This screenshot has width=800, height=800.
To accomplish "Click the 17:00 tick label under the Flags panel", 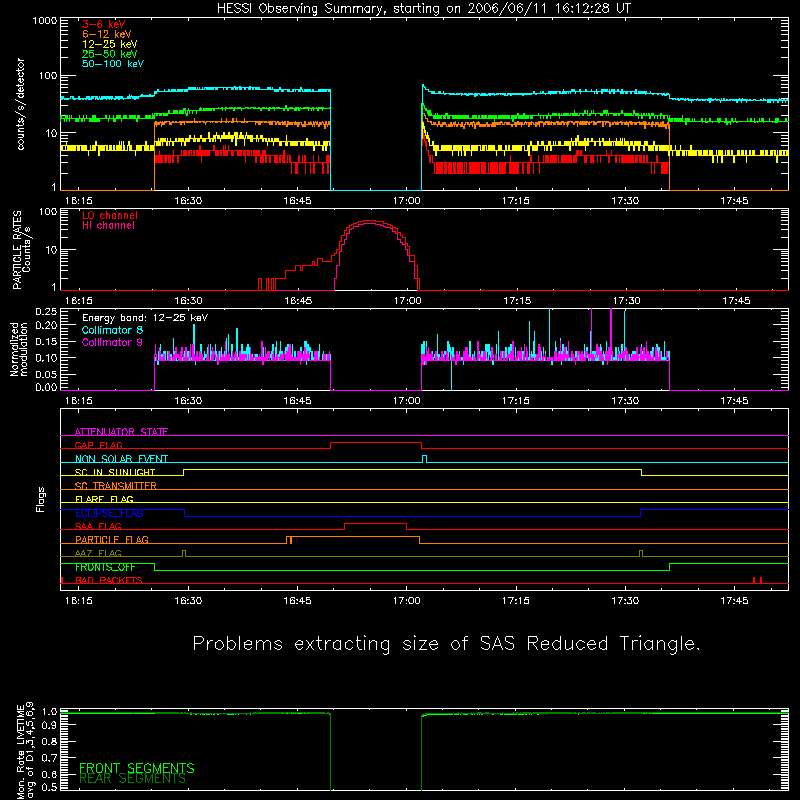I will coord(407,601).
